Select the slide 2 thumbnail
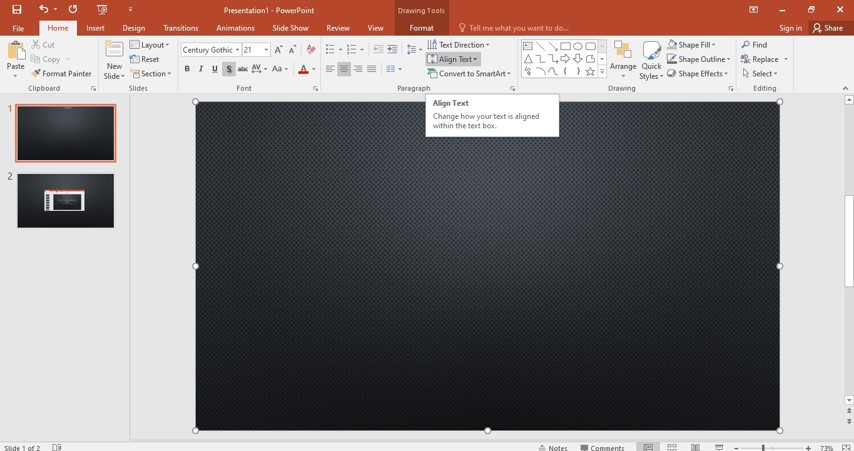Screen dimensions: 854x451 click(x=66, y=200)
